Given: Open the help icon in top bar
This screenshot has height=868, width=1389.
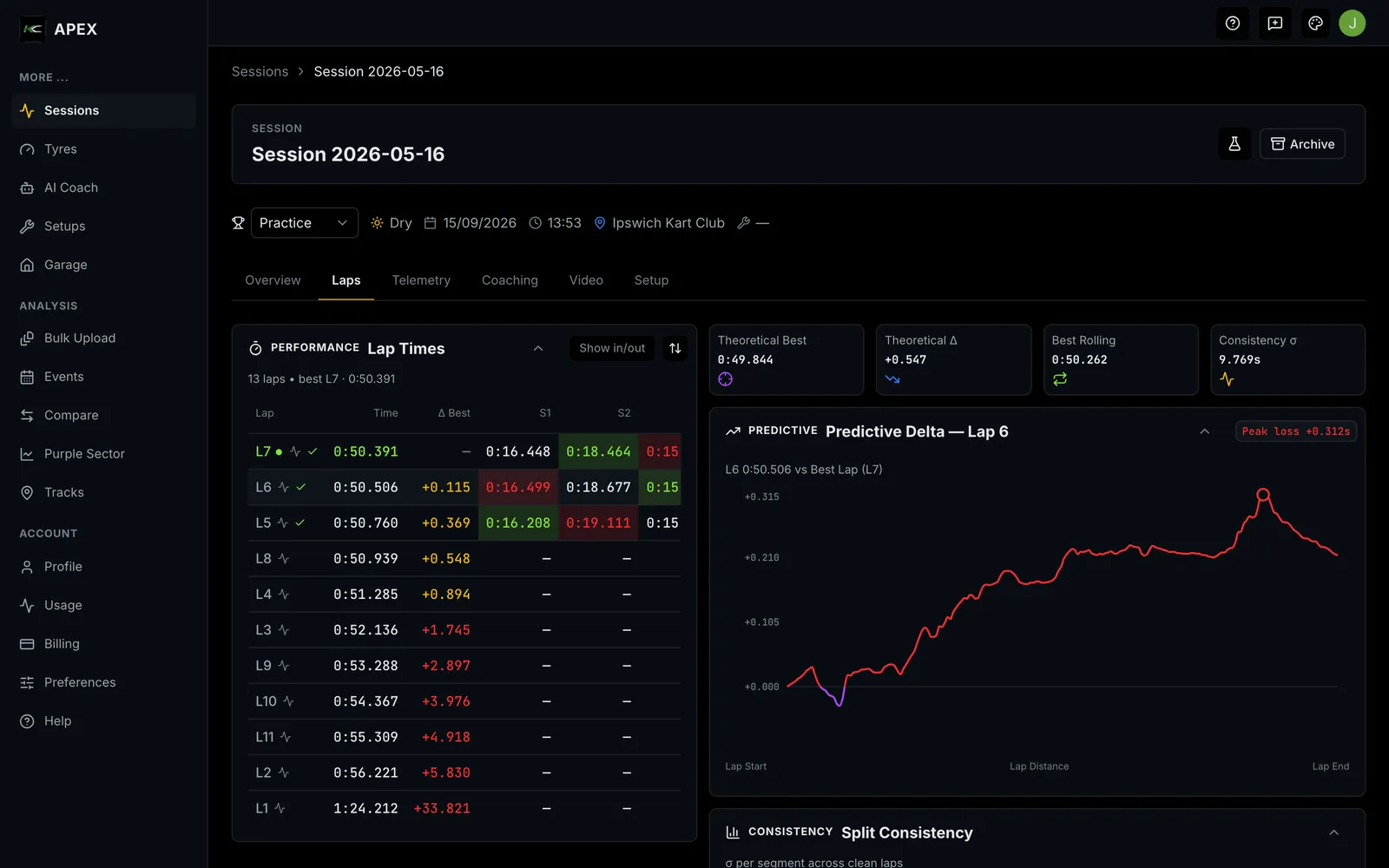Looking at the screenshot, I should pyautogui.click(x=1232, y=23).
